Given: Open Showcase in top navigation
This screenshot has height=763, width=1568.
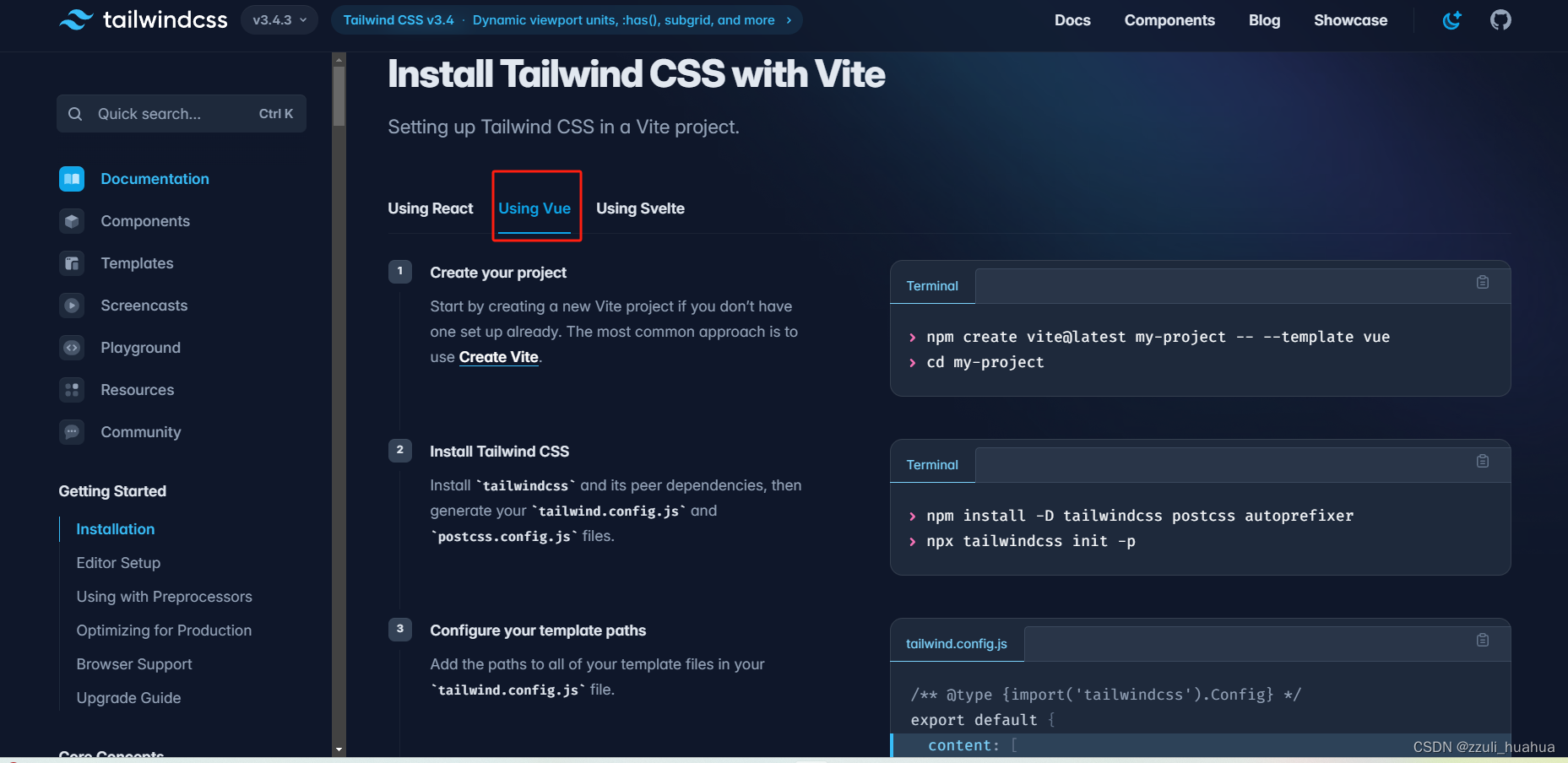Looking at the screenshot, I should pyautogui.click(x=1350, y=20).
